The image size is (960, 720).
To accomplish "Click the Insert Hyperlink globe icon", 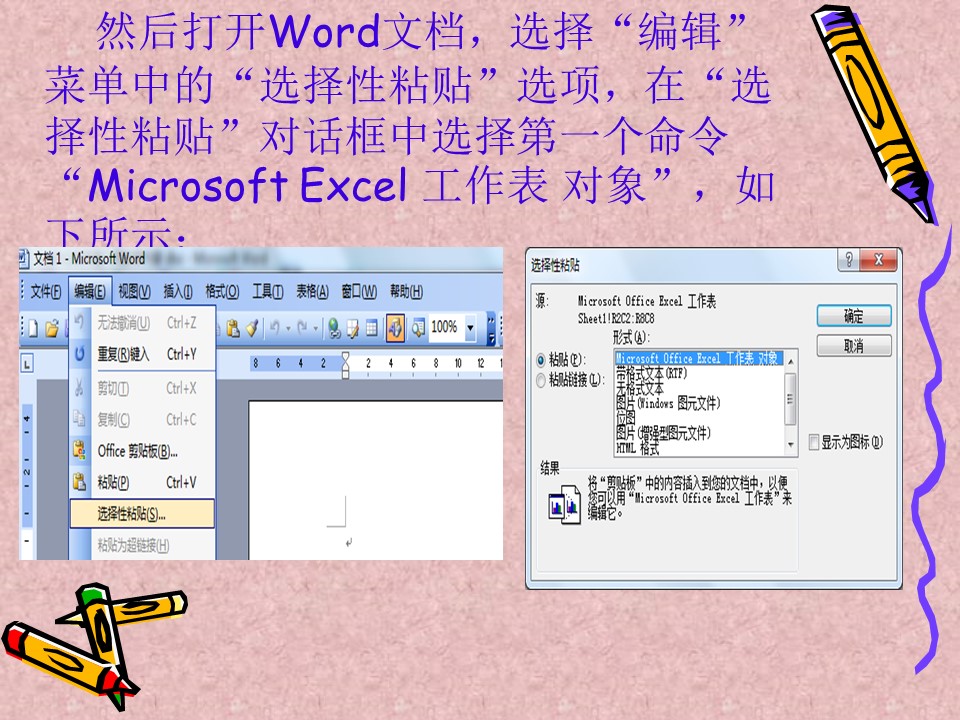I will pyautogui.click(x=334, y=329).
